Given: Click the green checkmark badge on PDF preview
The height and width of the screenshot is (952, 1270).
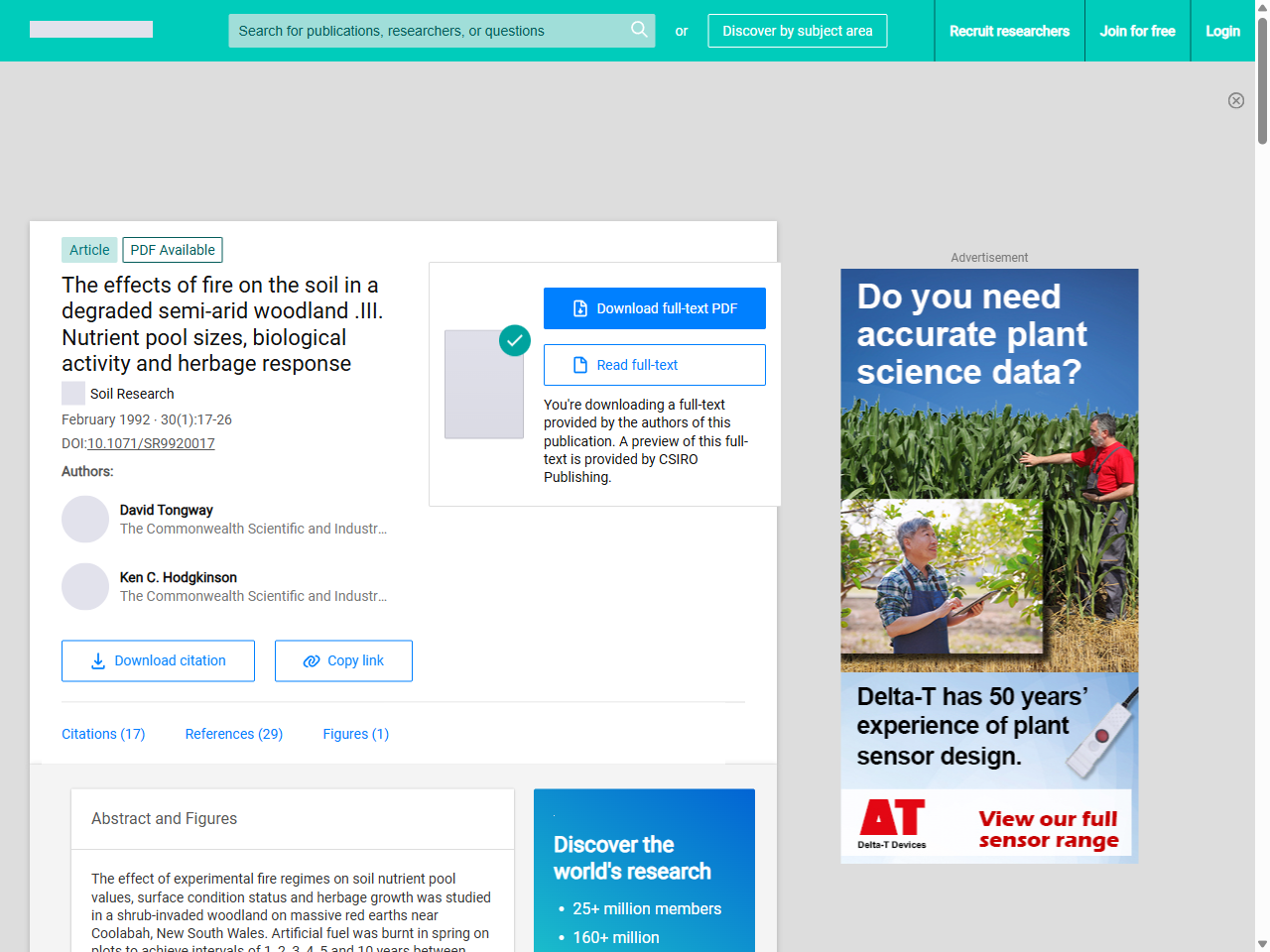Looking at the screenshot, I should pyautogui.click(x=514, y=340).
